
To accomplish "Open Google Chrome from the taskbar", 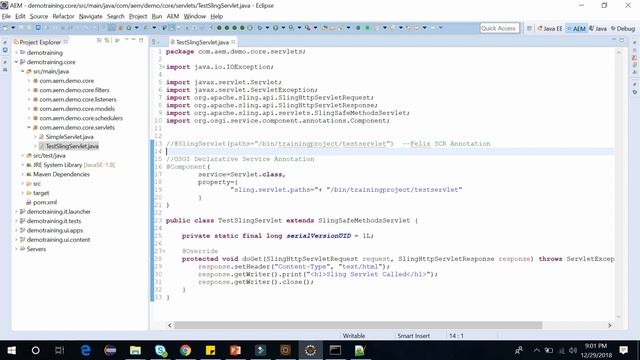I will (x=185, y=350).
